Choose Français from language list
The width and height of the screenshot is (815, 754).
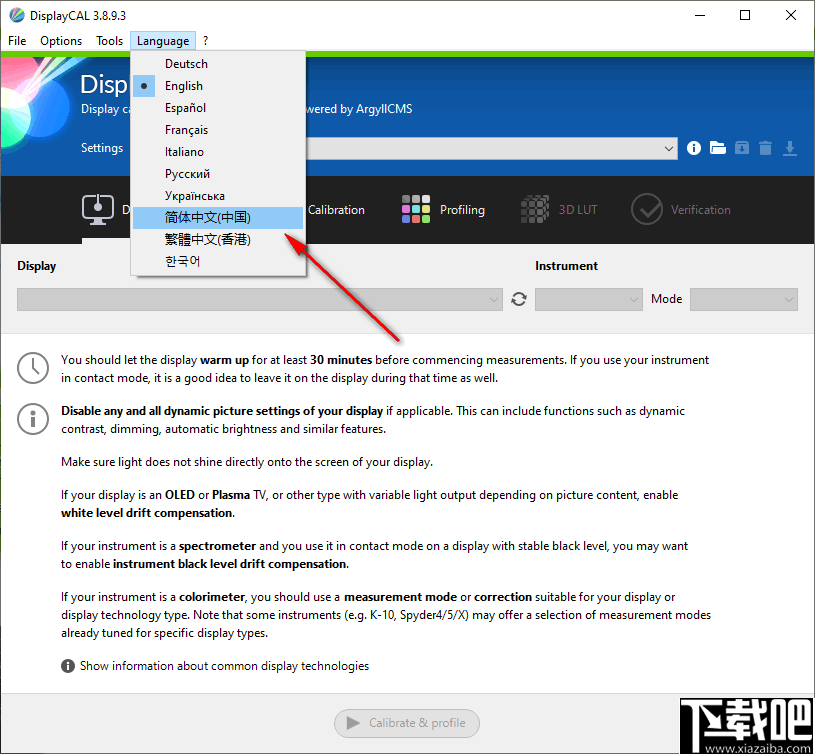click(x=218, y=130)
